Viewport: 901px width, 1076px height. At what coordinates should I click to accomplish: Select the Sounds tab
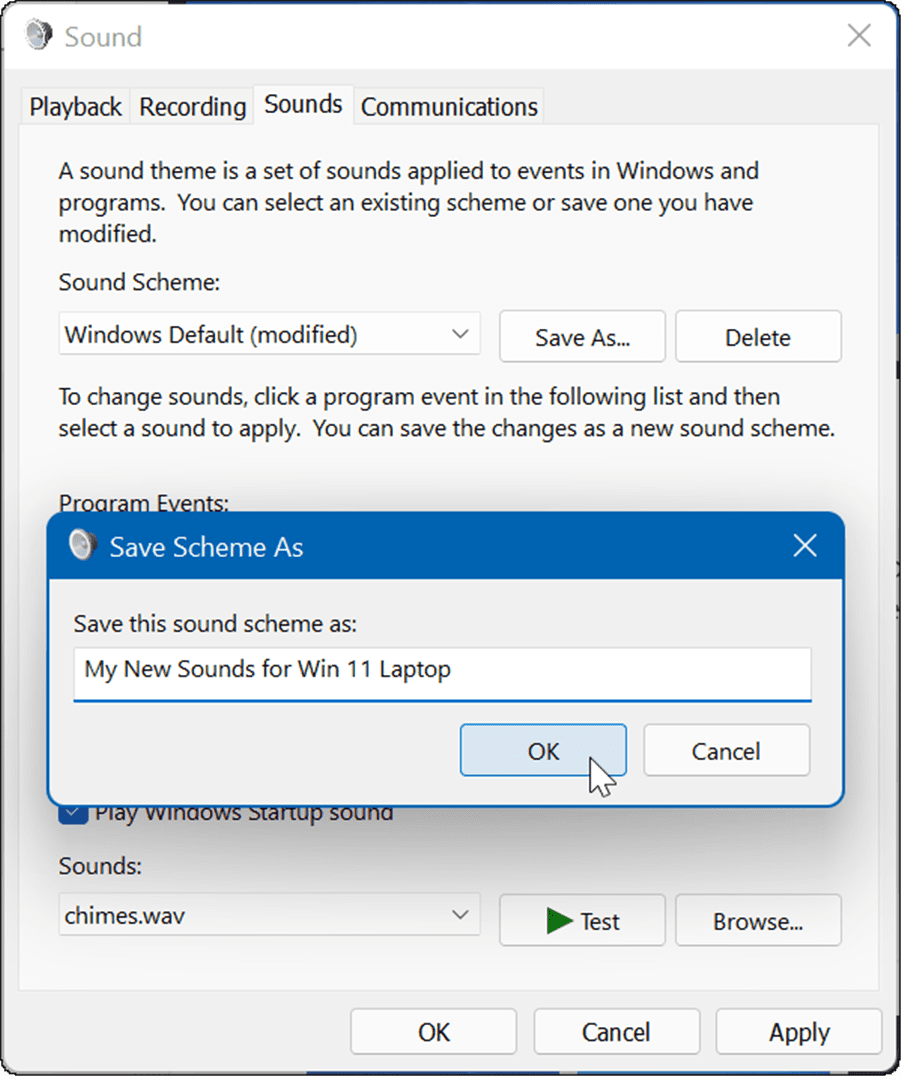[302, 104]
